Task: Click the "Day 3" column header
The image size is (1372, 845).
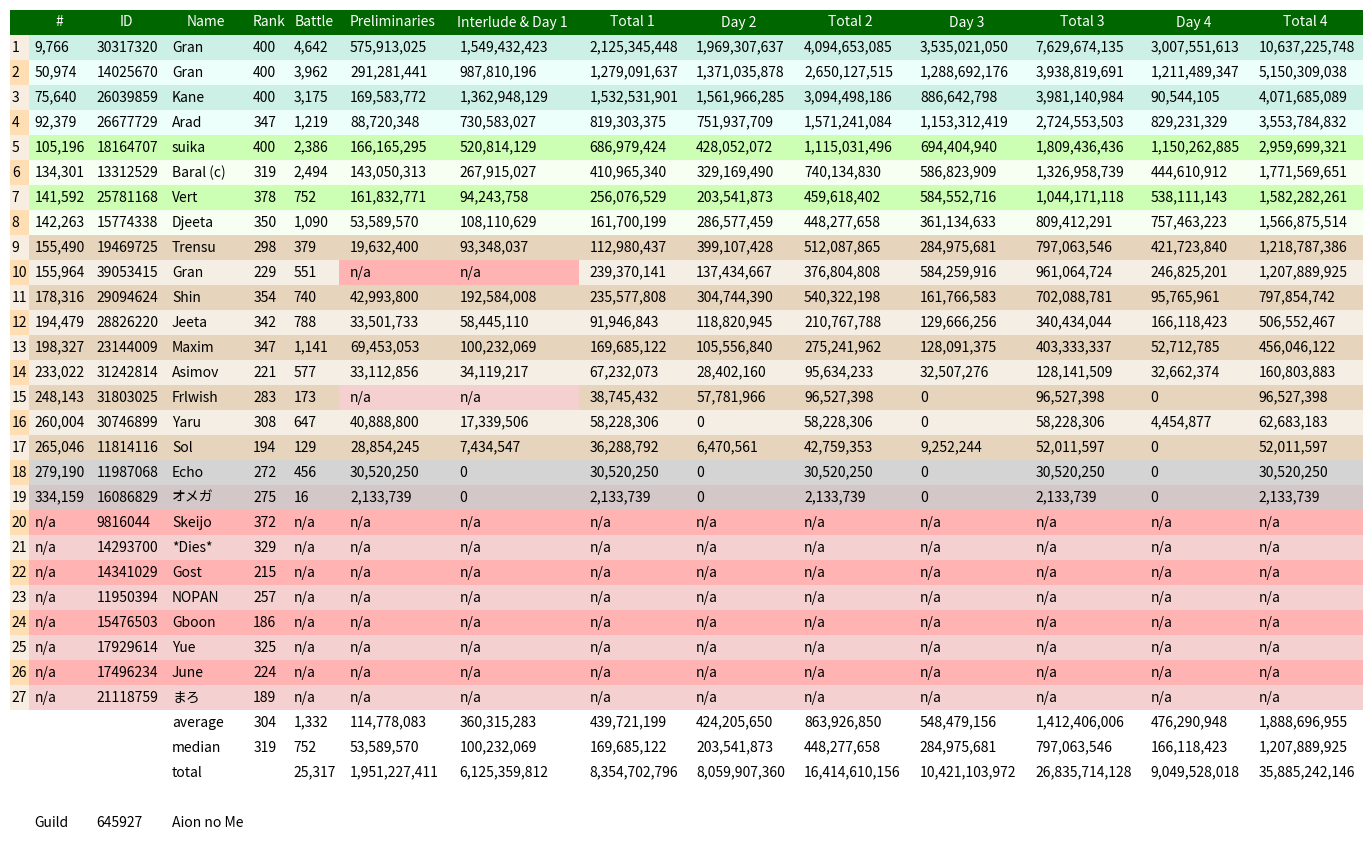Action: (967, 21)
